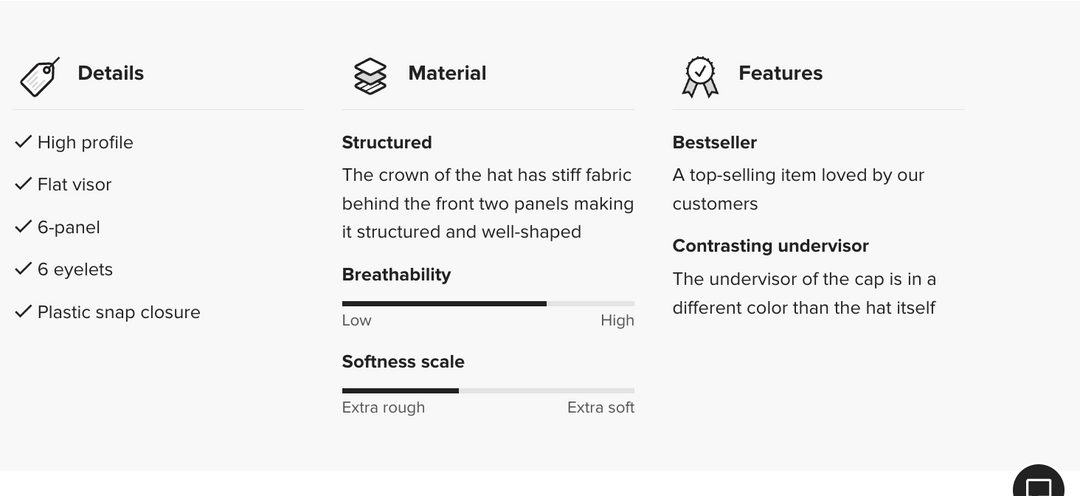The width and height of the screenshot is (1080, 496).
Task: Click the checkmark beside Plastic snap closure
Action: click(x=24, y=312)
